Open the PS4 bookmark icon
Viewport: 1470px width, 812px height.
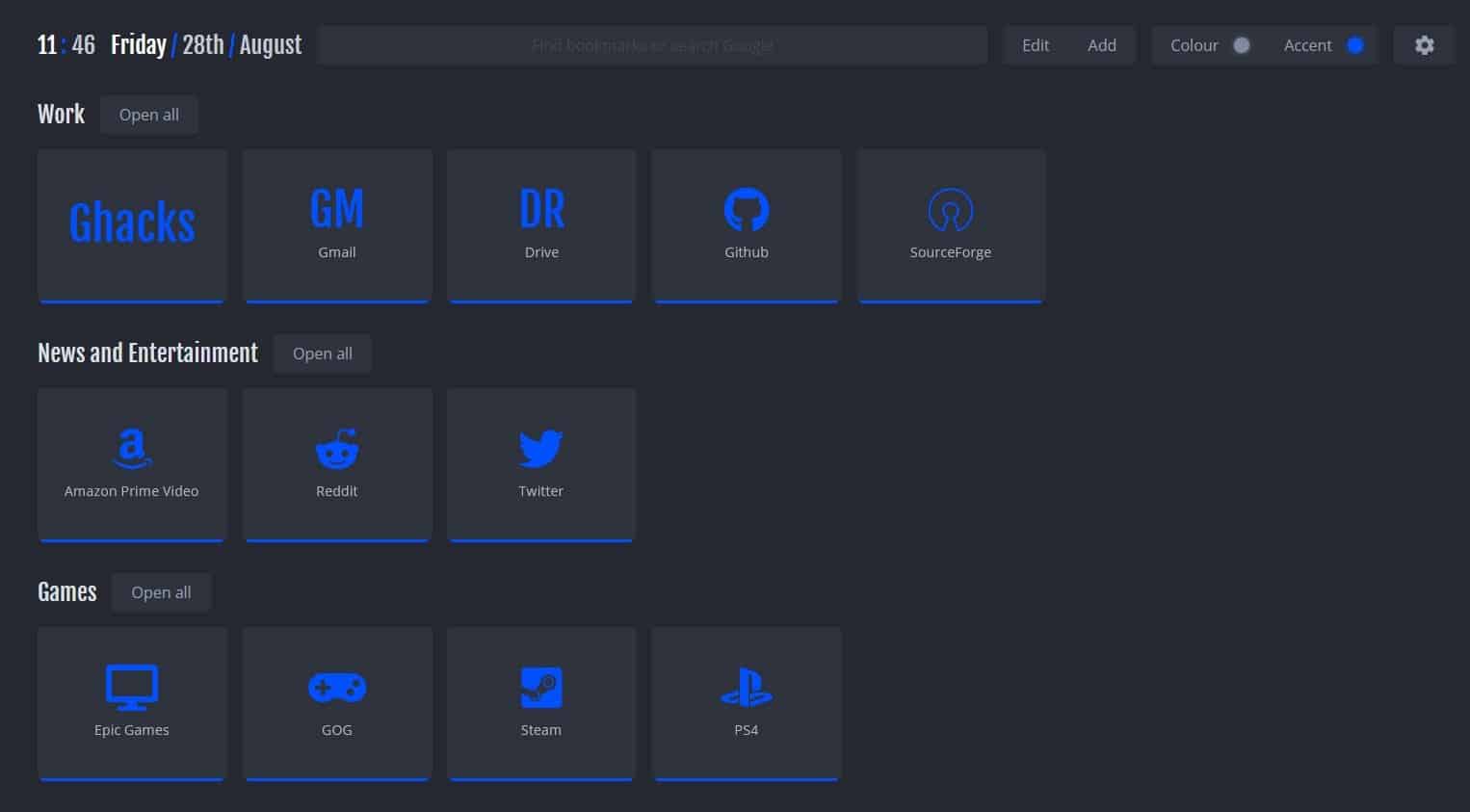coord(746,688)
